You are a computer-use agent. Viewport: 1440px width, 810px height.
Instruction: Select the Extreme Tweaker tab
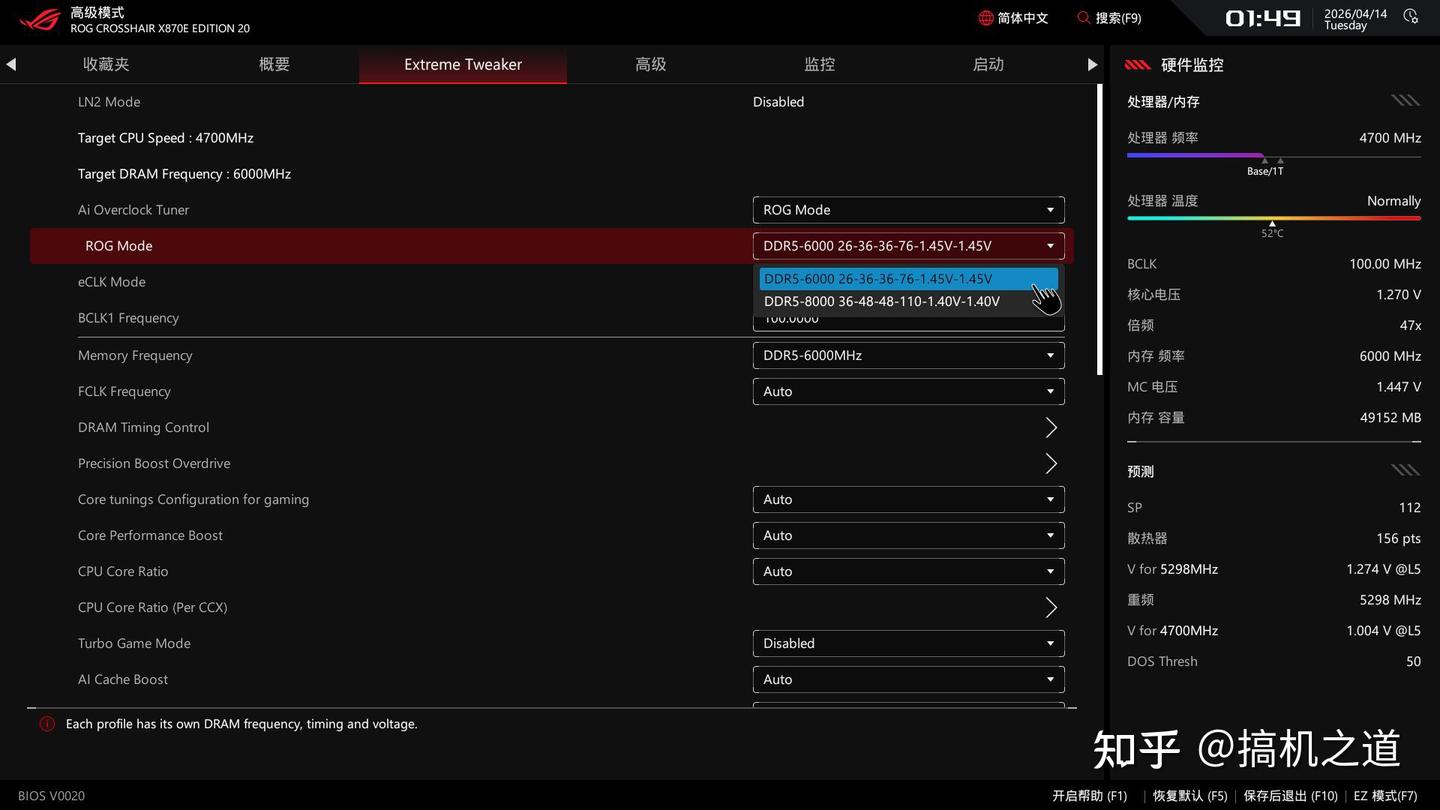pos(463,64)
